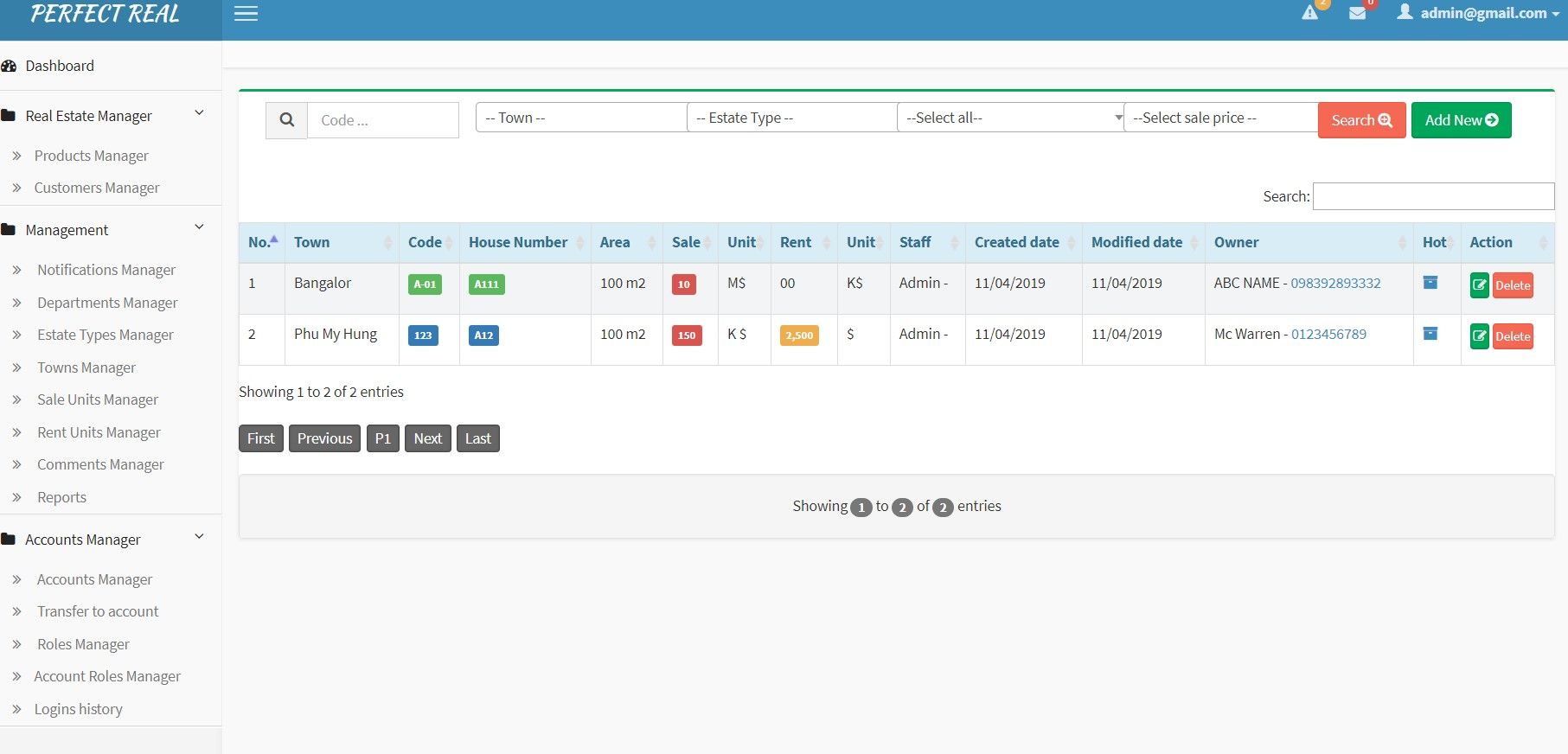Click the magnifier icon beside Code field
Screen dimensions: 1568x754
point(286,120)
